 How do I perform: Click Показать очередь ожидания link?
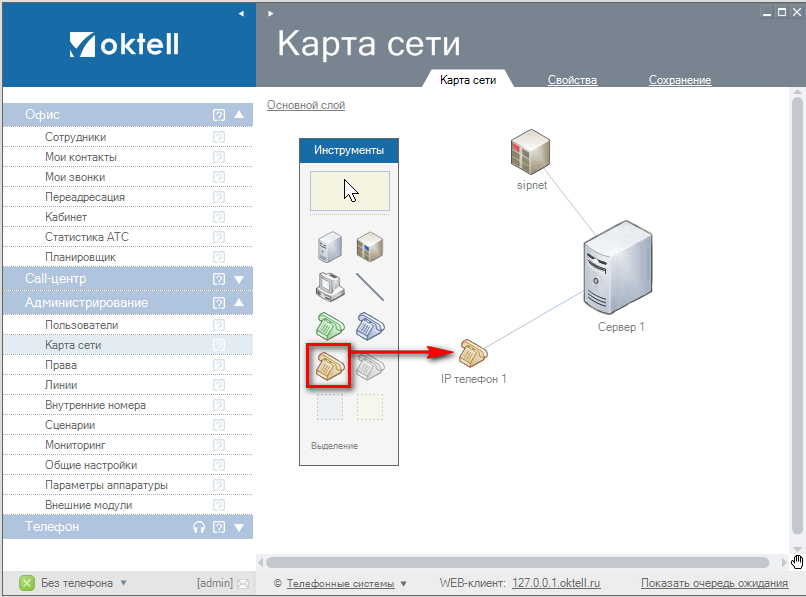714,583
